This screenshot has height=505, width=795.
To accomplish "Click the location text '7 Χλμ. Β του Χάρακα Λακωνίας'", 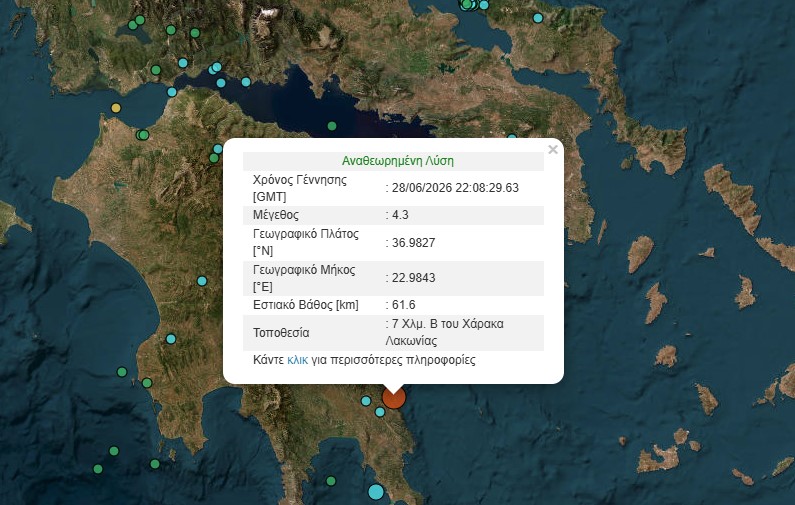I will (x=445, y=332).
